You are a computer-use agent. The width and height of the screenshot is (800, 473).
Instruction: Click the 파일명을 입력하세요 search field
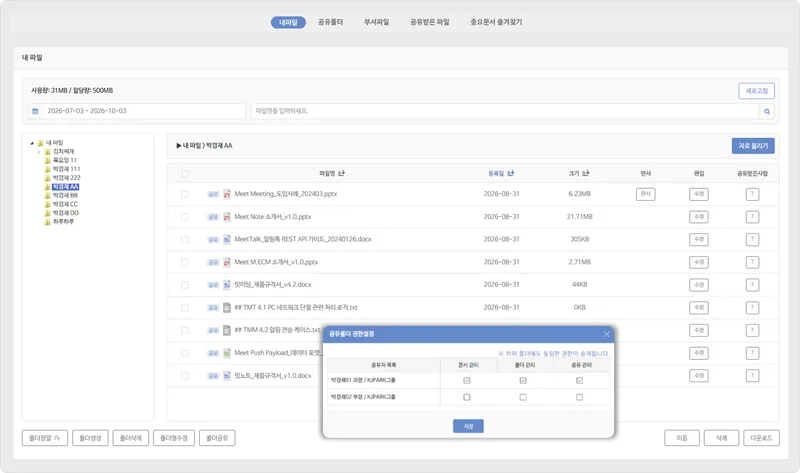pos(505,111)
